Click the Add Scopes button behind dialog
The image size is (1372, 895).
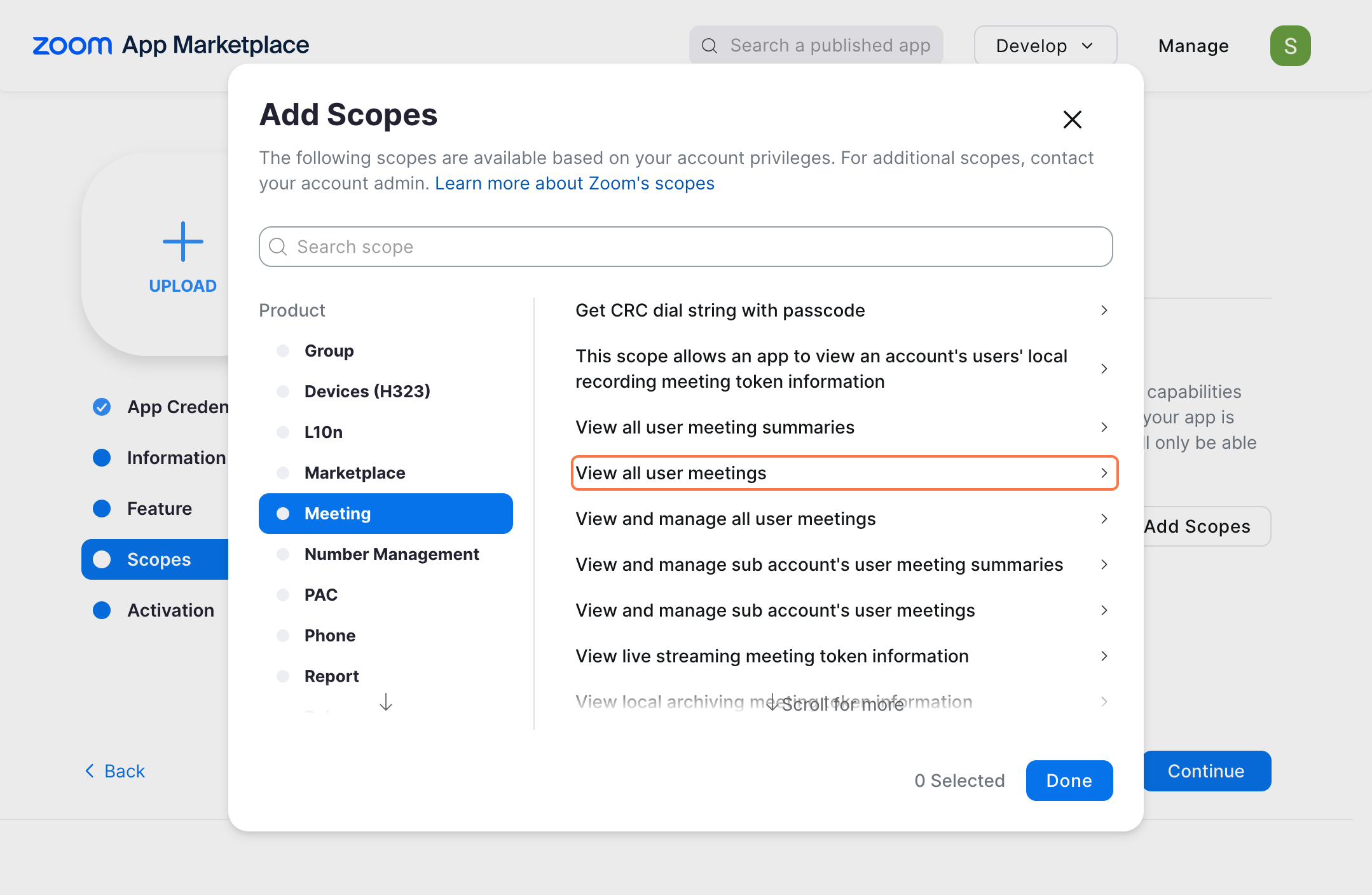pyautogui.click(x=1207, y=526)
